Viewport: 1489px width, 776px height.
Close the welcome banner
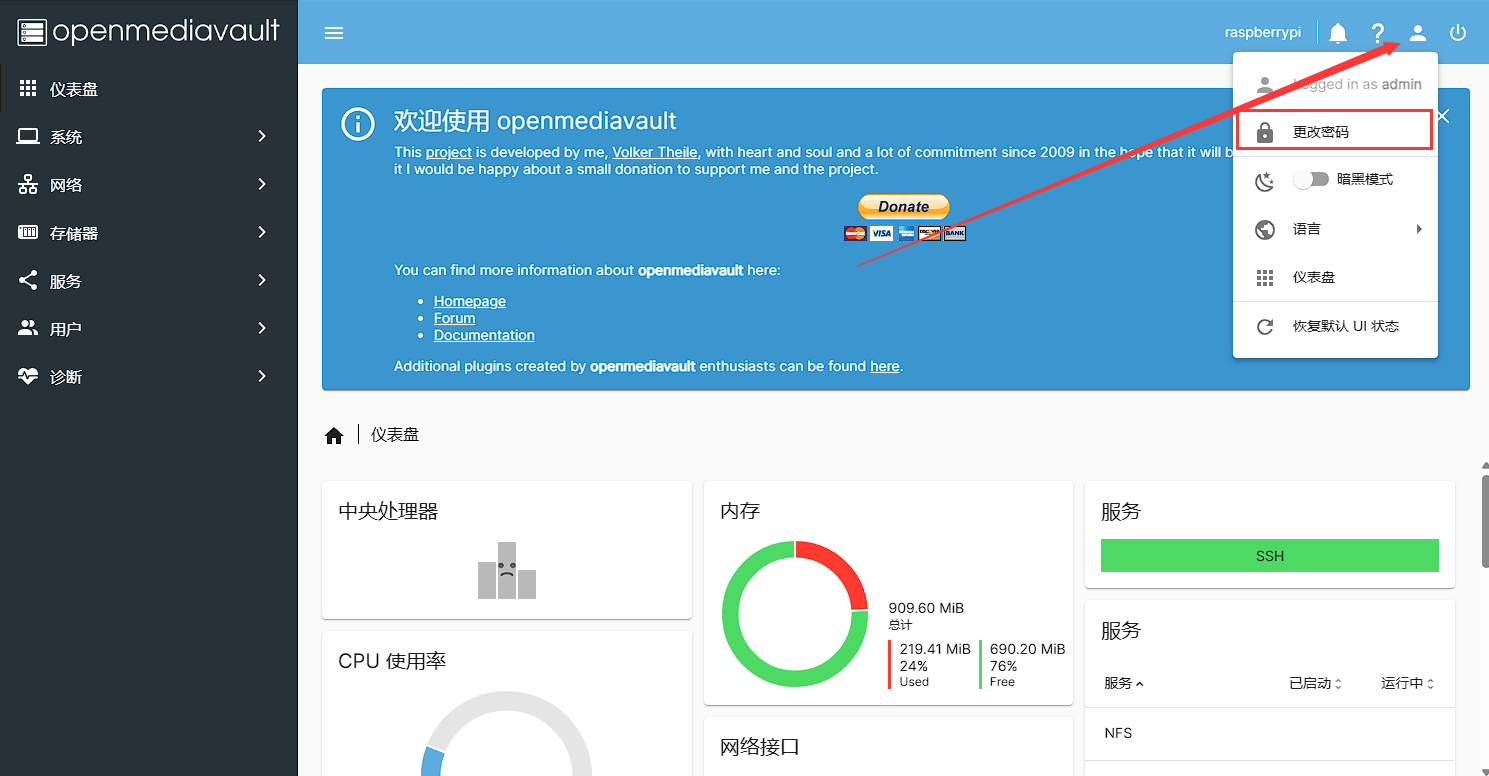1443,116
